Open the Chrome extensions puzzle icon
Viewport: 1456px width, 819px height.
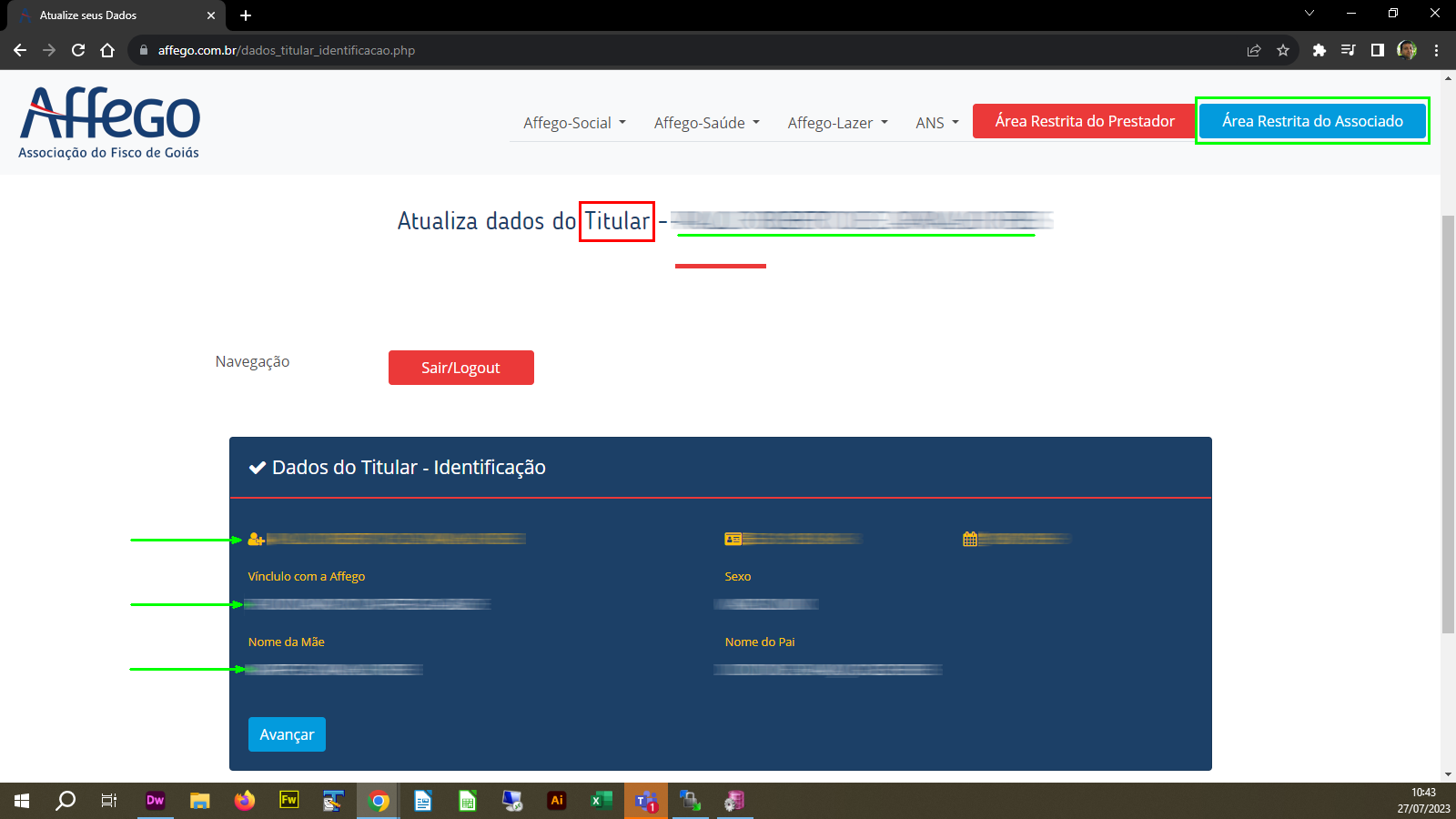click(x=1319, y=50)
